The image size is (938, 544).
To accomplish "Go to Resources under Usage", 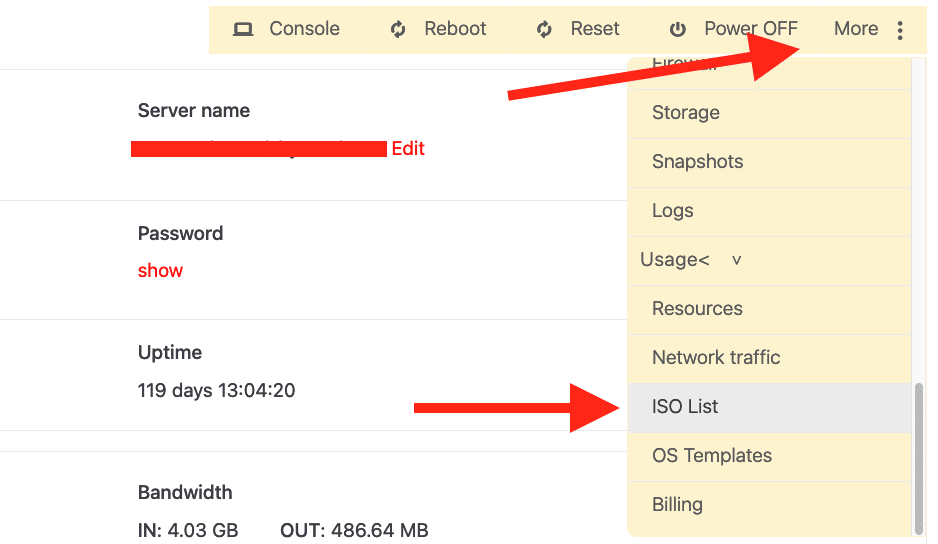I will pyautogui.click(x=697, y=308).
